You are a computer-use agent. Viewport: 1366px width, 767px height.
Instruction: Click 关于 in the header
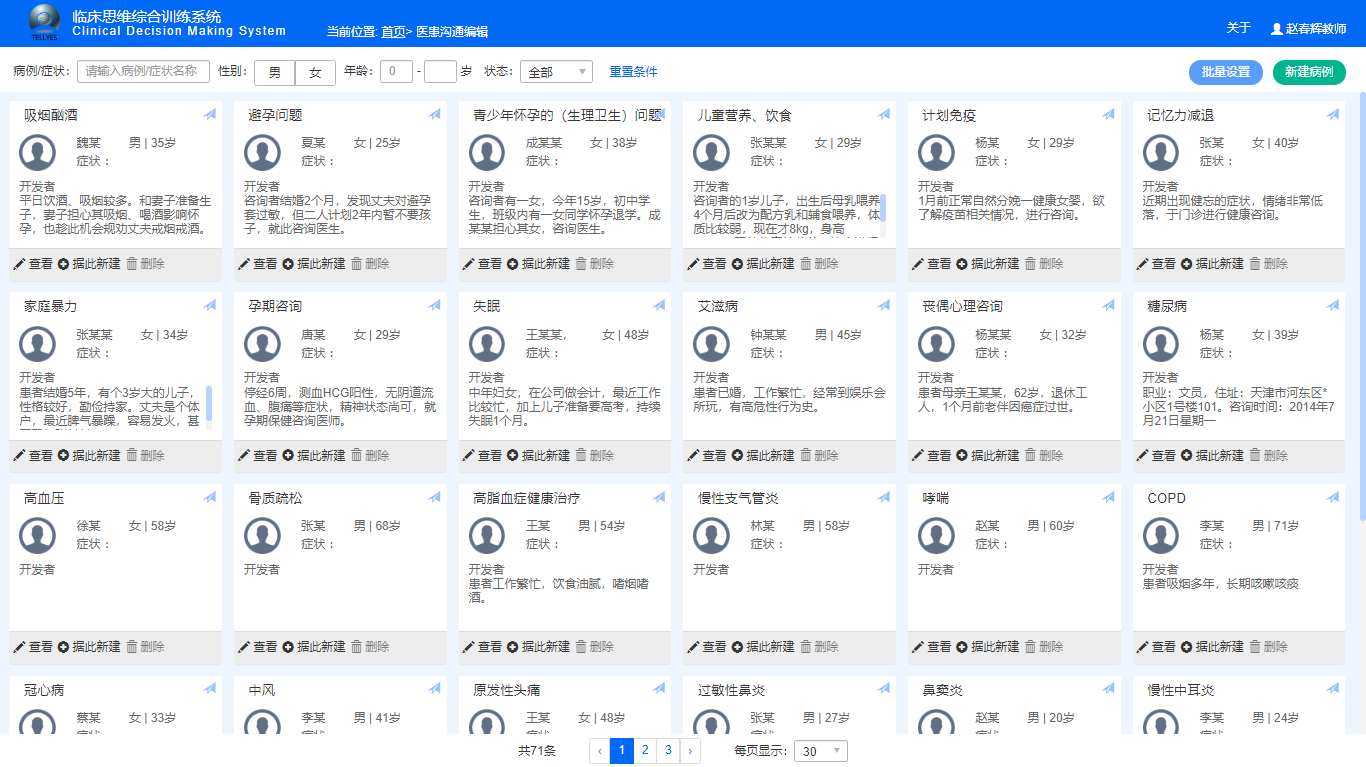(1239, 28)
